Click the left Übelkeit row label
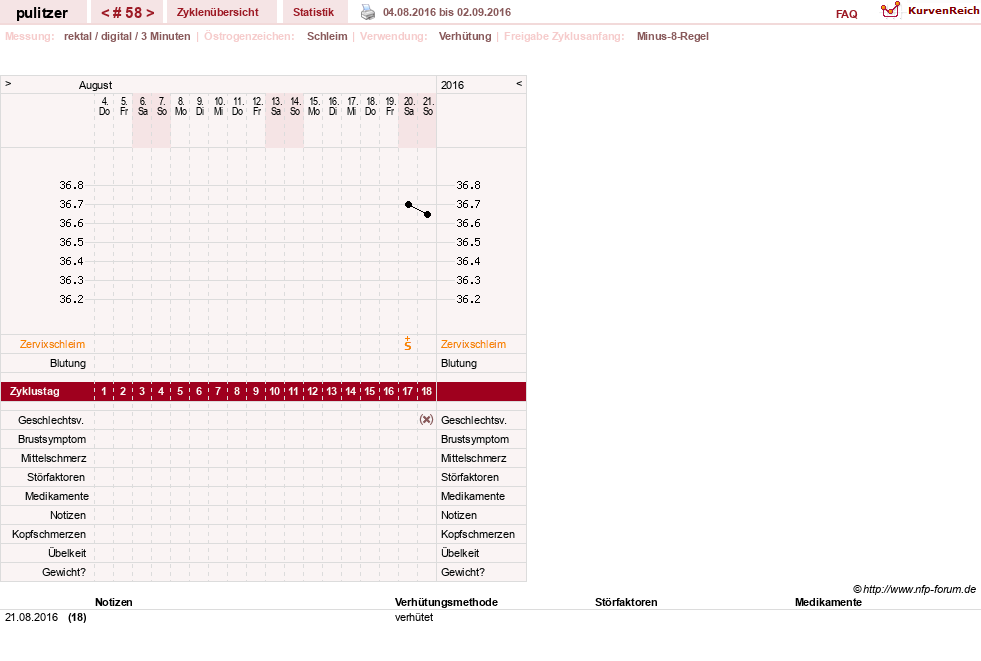This screenshot has height=661, width=981. click(x=67, y=553)
